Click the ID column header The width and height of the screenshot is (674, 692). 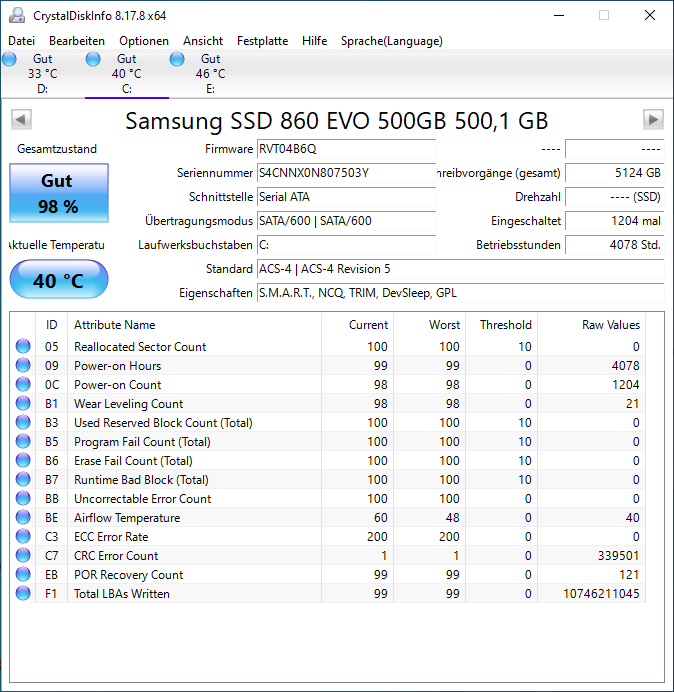[52, 325]
